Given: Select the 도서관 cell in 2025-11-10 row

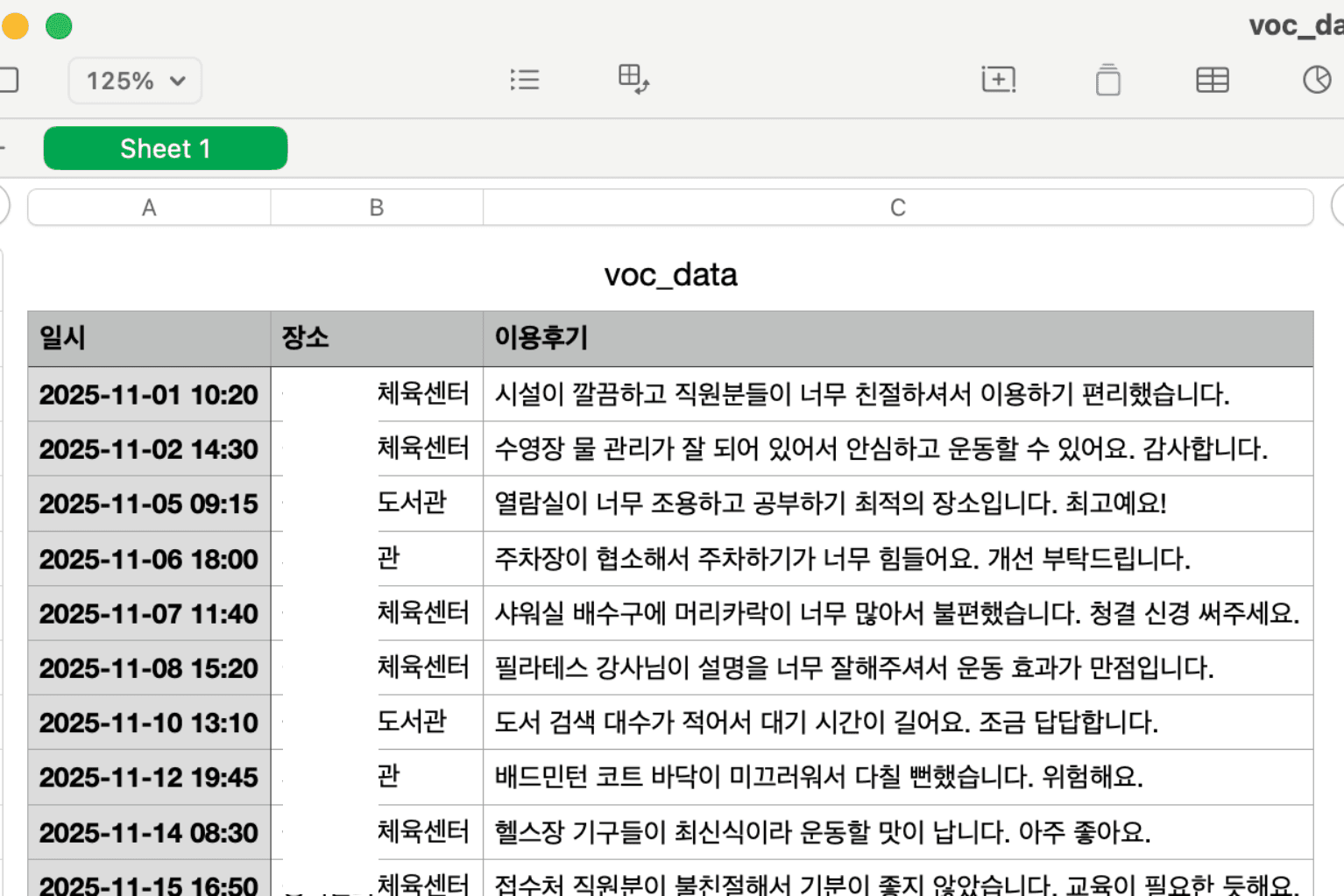Looking at the screenshot, I should coord(377,723).
